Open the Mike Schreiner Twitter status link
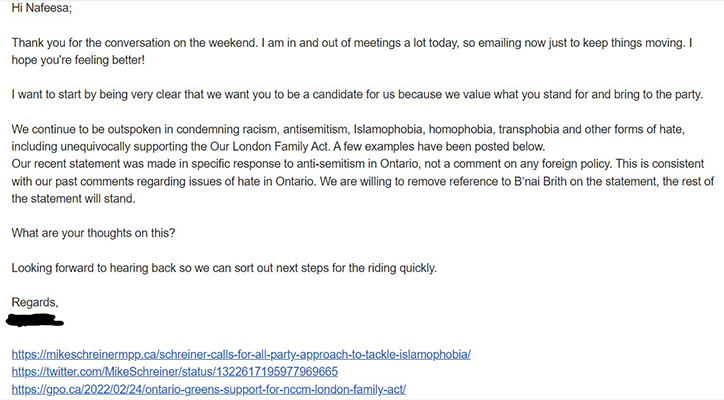The width and height of the screenshot is (724, 400). click(175, 372)
